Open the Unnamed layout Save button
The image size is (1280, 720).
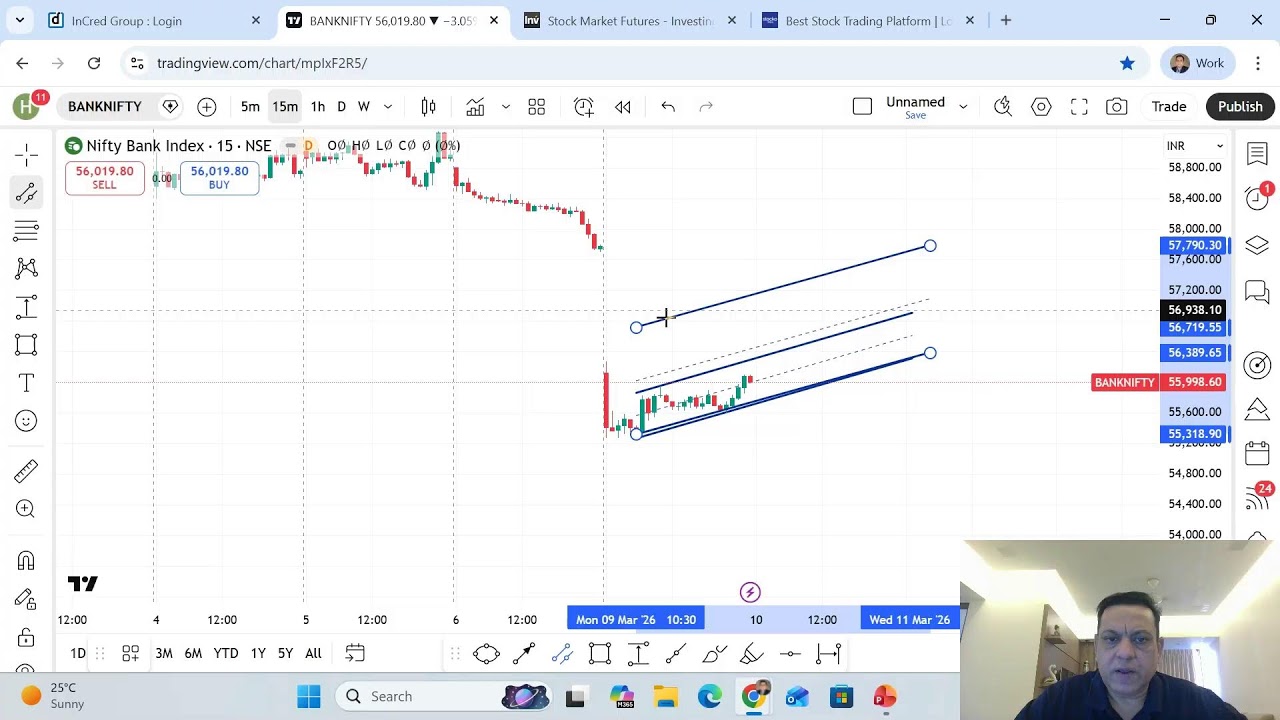(915, 107)
